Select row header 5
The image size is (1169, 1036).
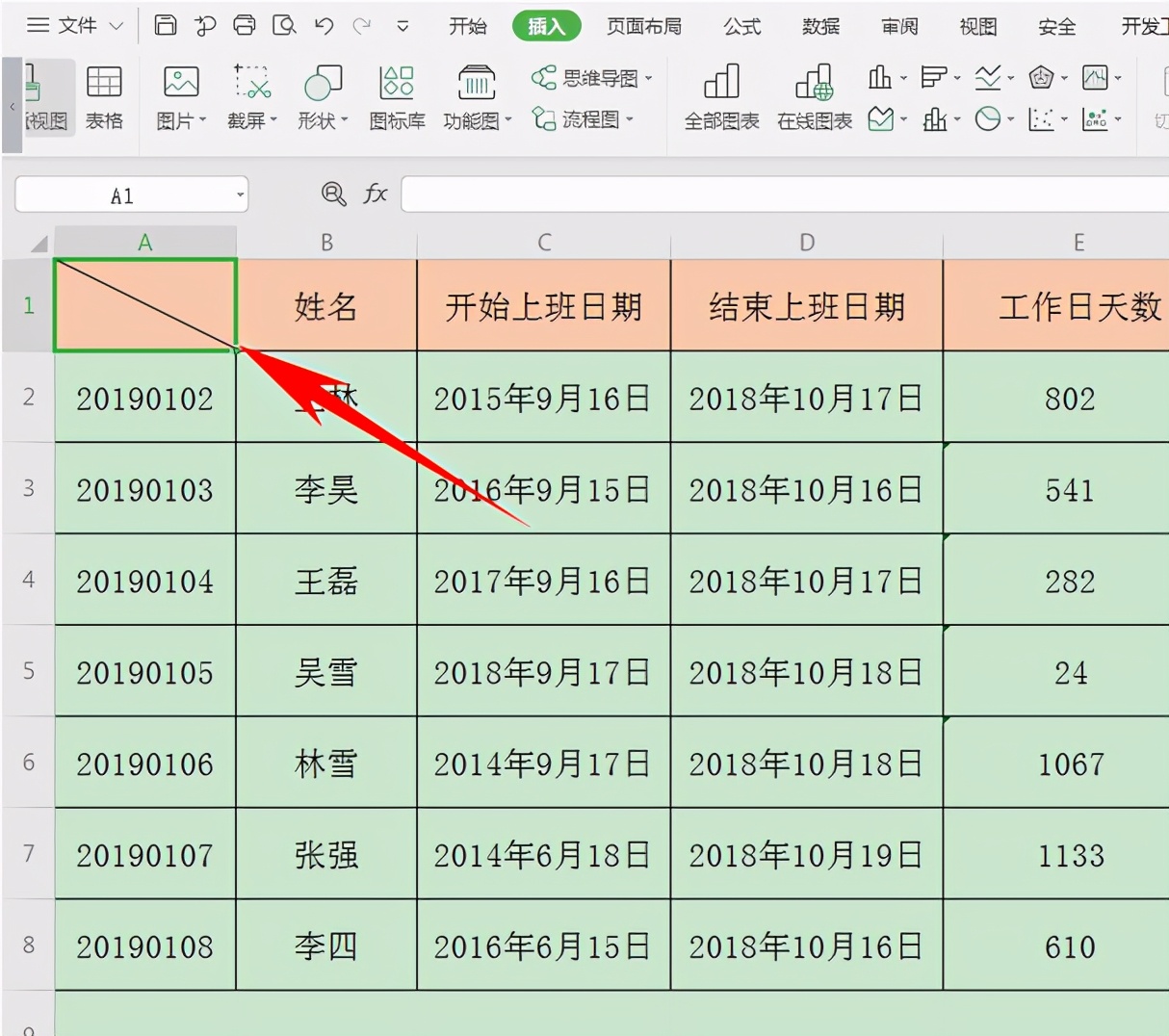28,671
